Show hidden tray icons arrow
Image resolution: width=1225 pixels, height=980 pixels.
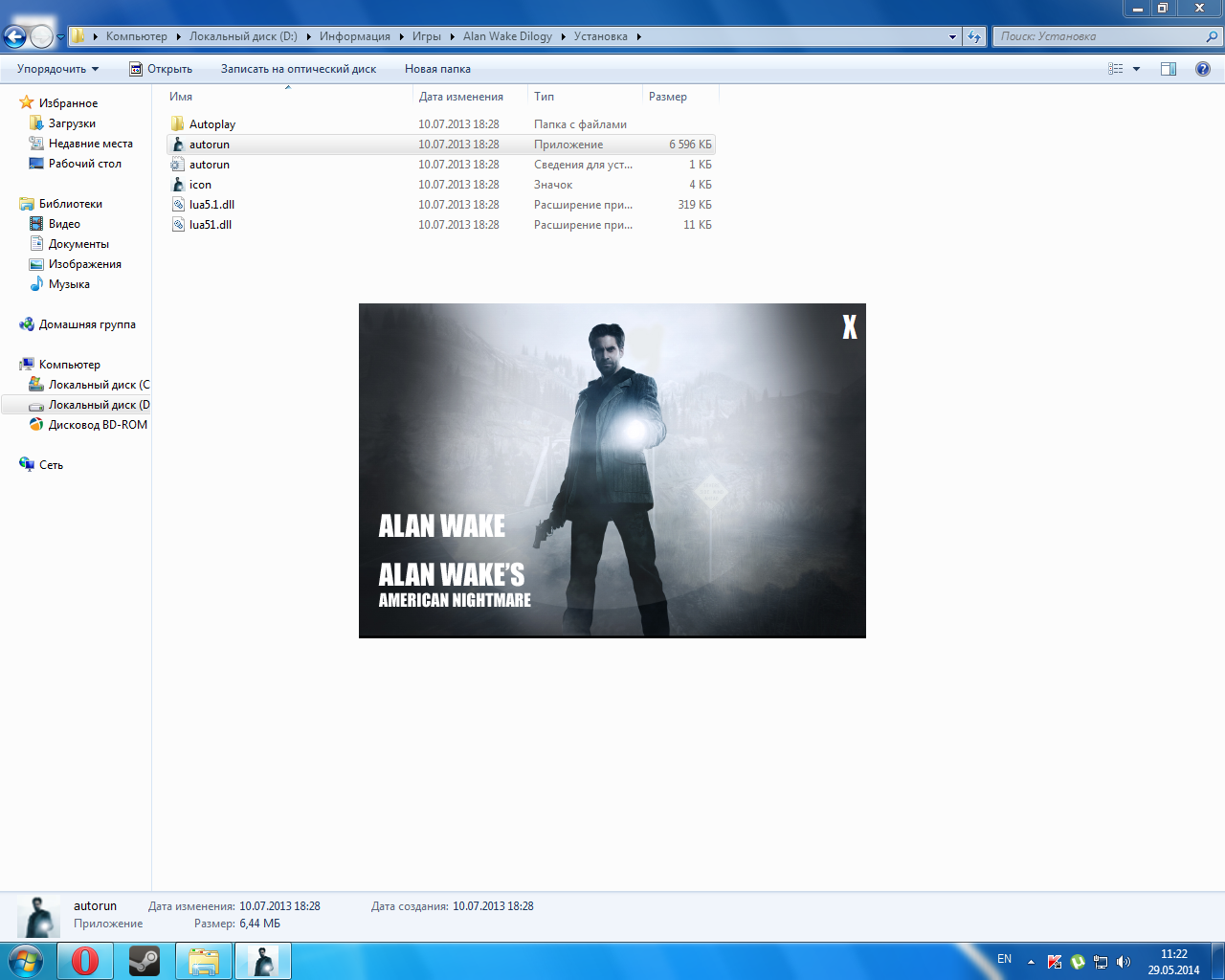click(x=1031, y=962)
